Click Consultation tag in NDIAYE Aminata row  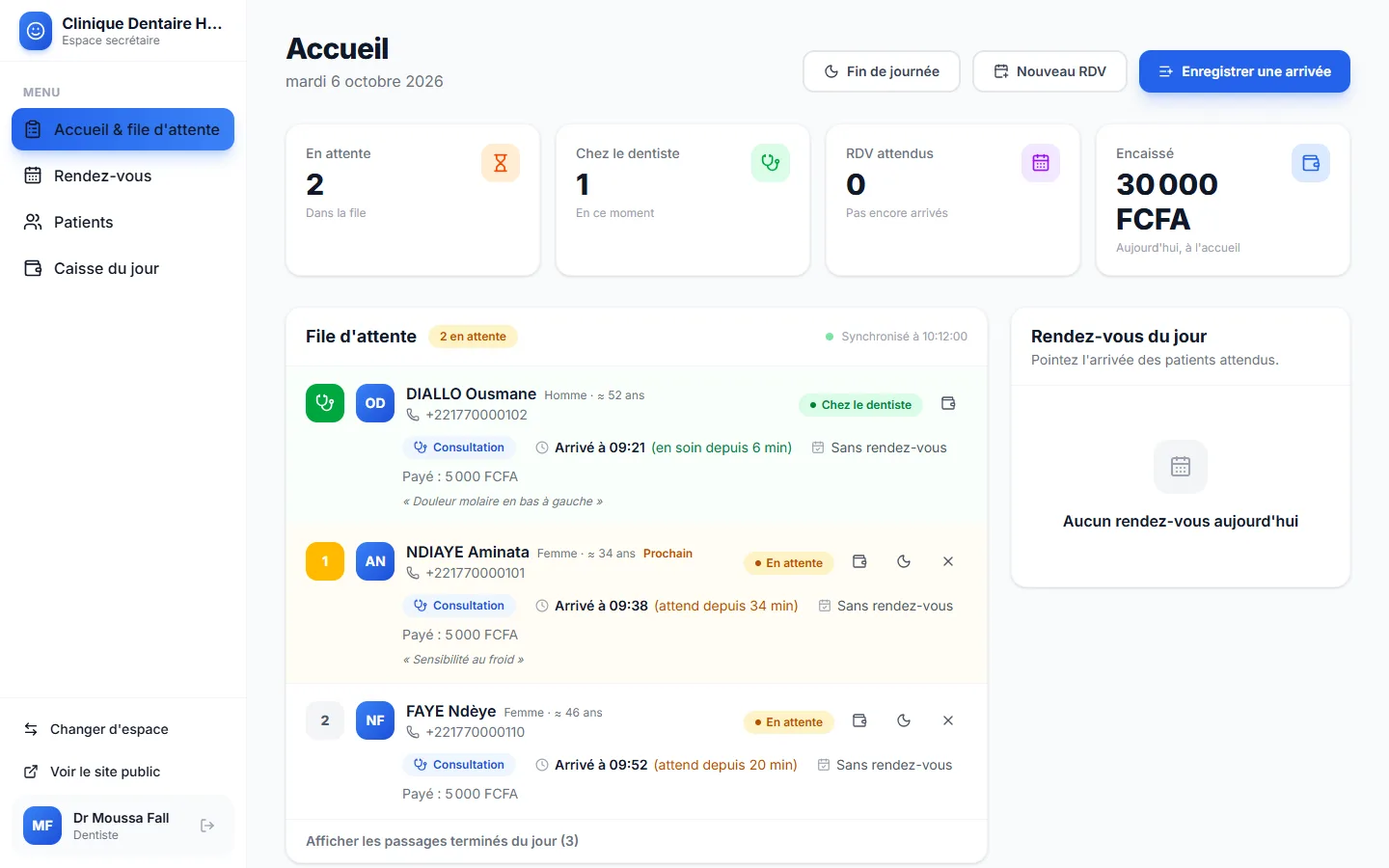point(459,606)
